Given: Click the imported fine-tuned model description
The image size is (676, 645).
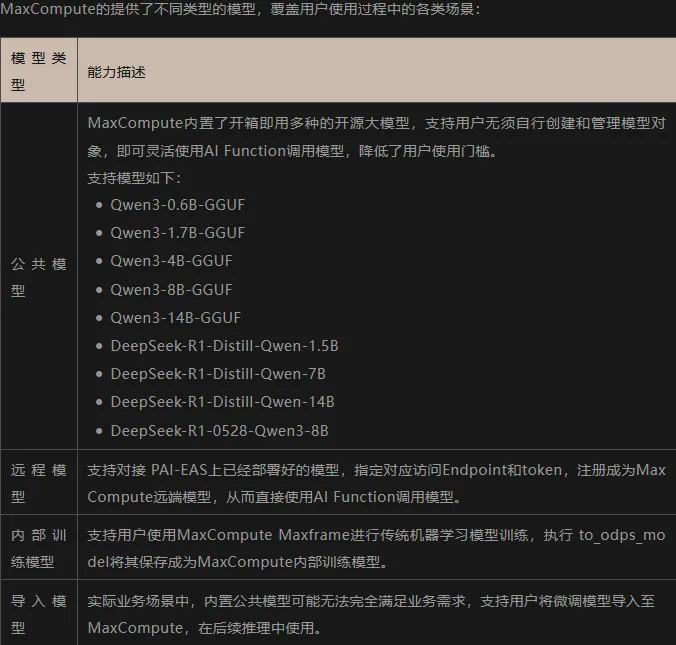Looking at the screenshot, I should coord(371,614).
